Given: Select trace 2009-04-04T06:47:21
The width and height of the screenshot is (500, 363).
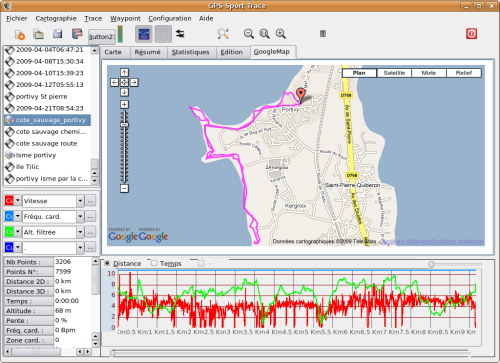Looking at the screenshot, I should (x=47, y=50).
